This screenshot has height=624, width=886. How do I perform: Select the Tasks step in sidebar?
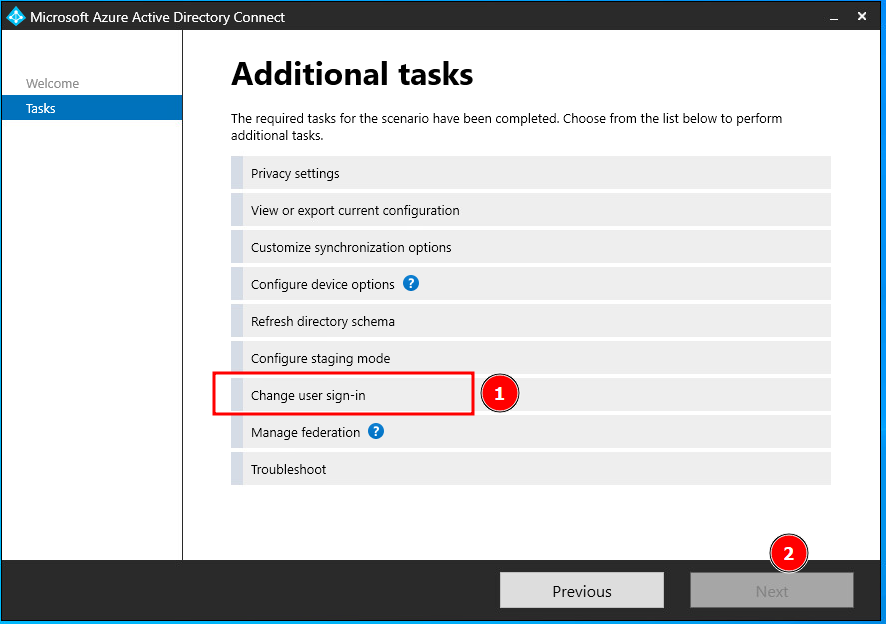click(41, 108)
